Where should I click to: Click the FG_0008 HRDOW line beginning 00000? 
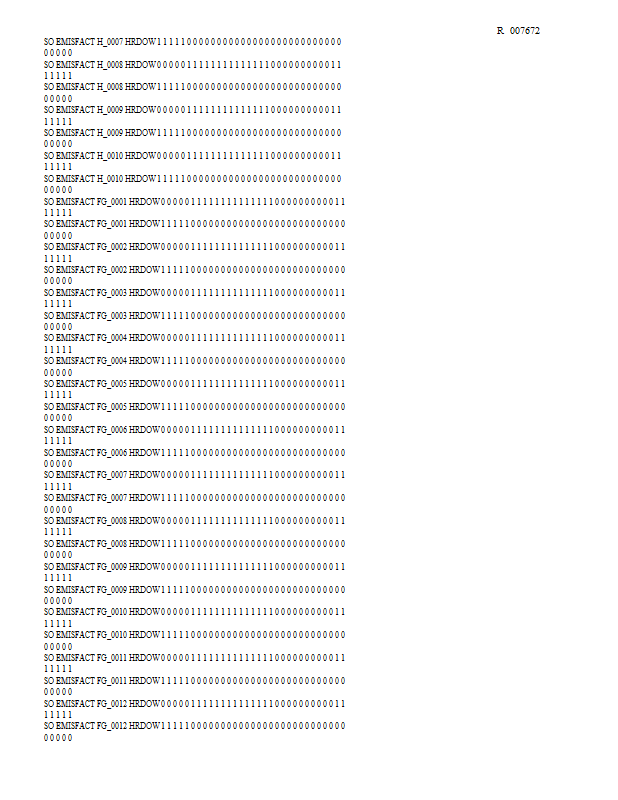(195, 526)
